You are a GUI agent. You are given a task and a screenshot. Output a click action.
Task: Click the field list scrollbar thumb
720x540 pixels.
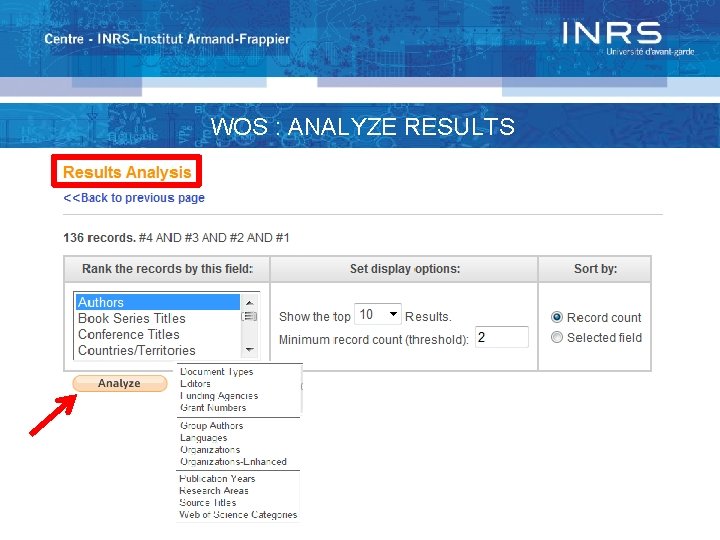pos(249,316)
